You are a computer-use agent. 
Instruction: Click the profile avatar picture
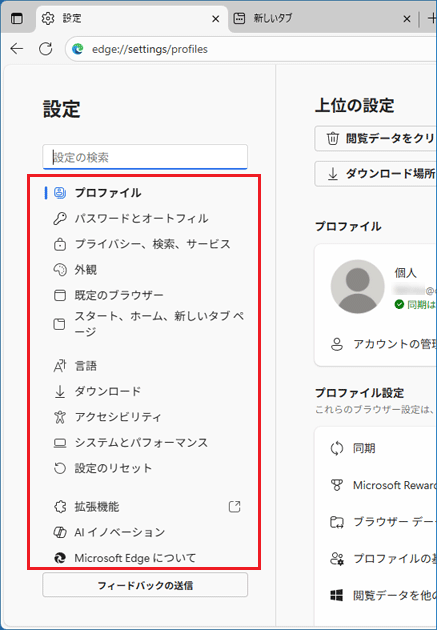click(357, 286)
